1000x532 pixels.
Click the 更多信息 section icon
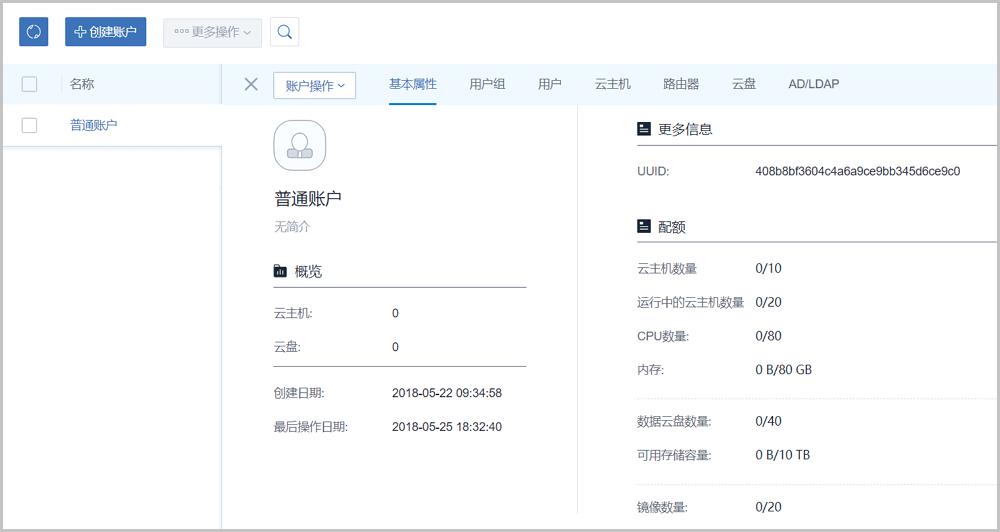(644, 129)
